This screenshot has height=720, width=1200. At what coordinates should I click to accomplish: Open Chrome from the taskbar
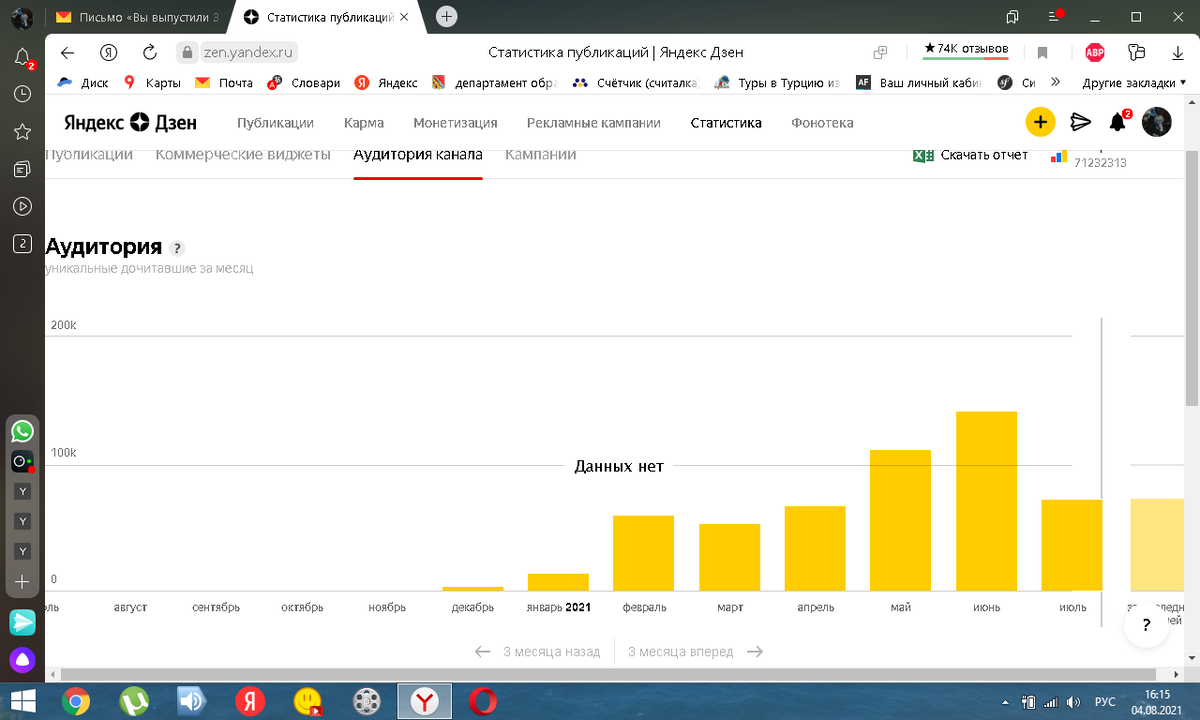[75, 701]
